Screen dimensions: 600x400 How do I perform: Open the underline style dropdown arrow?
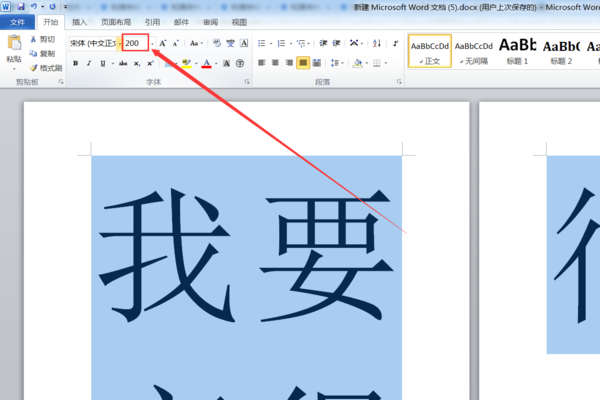point(112,64)
